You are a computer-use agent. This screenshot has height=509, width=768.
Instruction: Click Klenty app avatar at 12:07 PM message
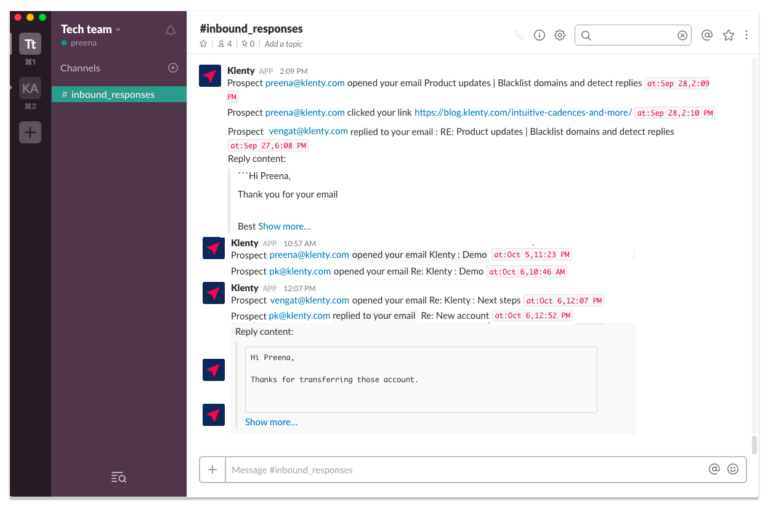click(x=214, y=293)
